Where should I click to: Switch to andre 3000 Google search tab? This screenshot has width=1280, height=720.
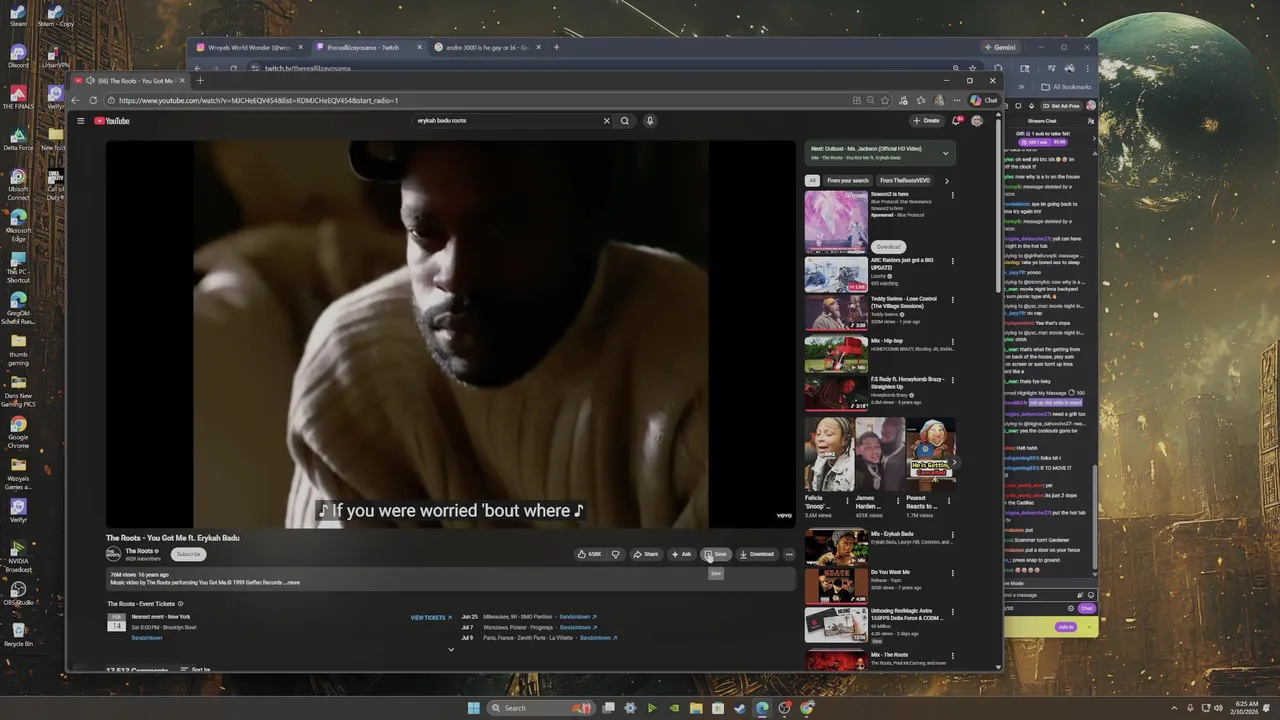[x=487, y=47]
